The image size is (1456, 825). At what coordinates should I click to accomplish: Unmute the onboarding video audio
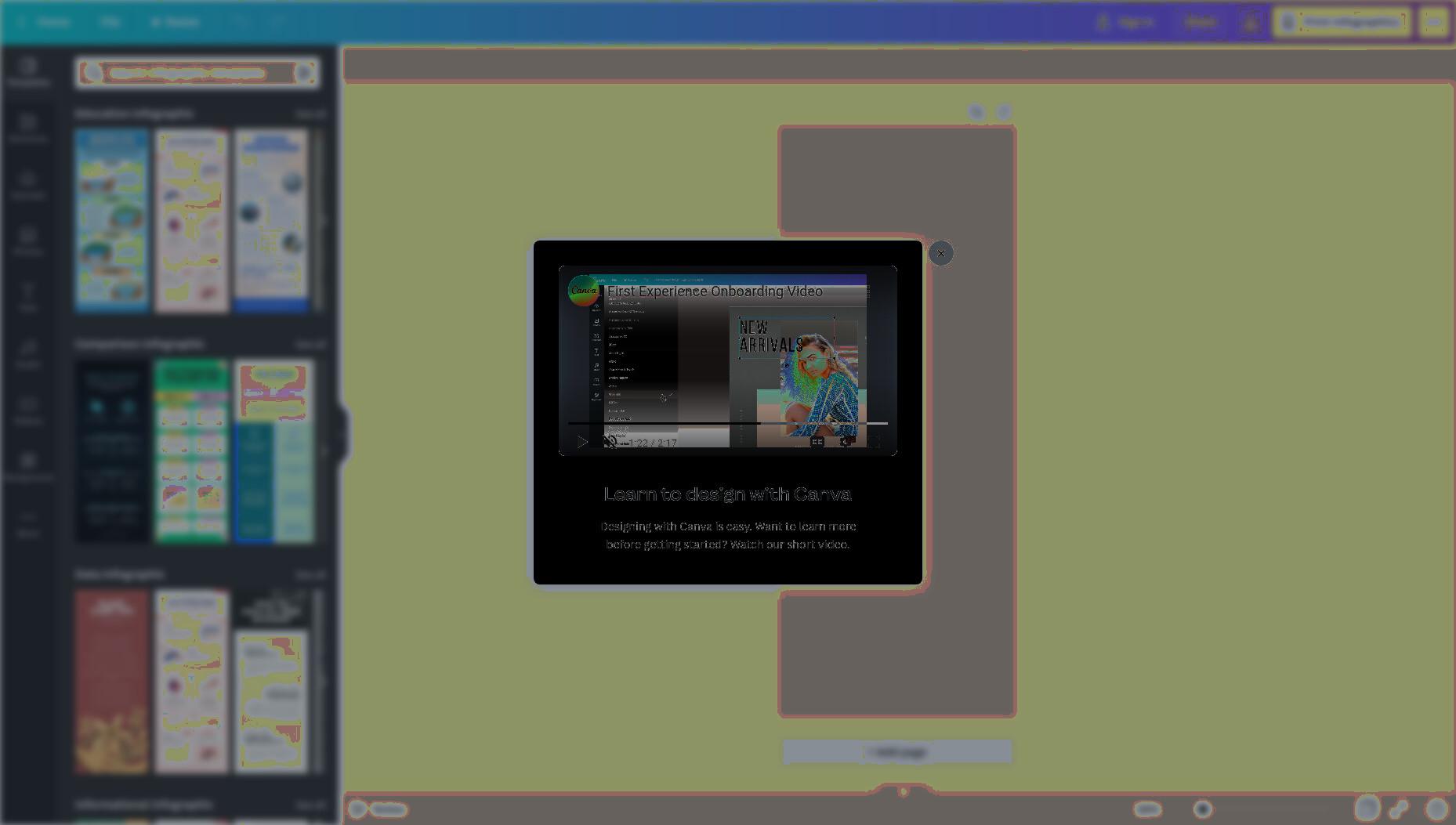[x=610, y=443]
